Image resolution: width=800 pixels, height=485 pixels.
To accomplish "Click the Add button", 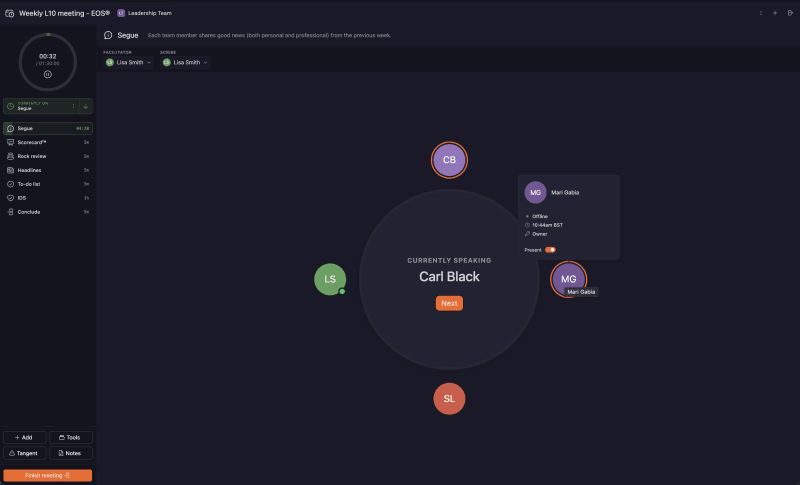I will tap(24, 437).
